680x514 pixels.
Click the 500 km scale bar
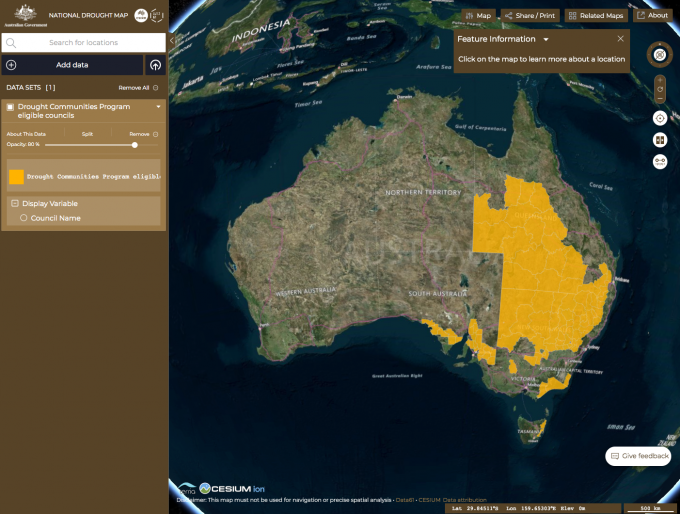[x=651, y=508]
